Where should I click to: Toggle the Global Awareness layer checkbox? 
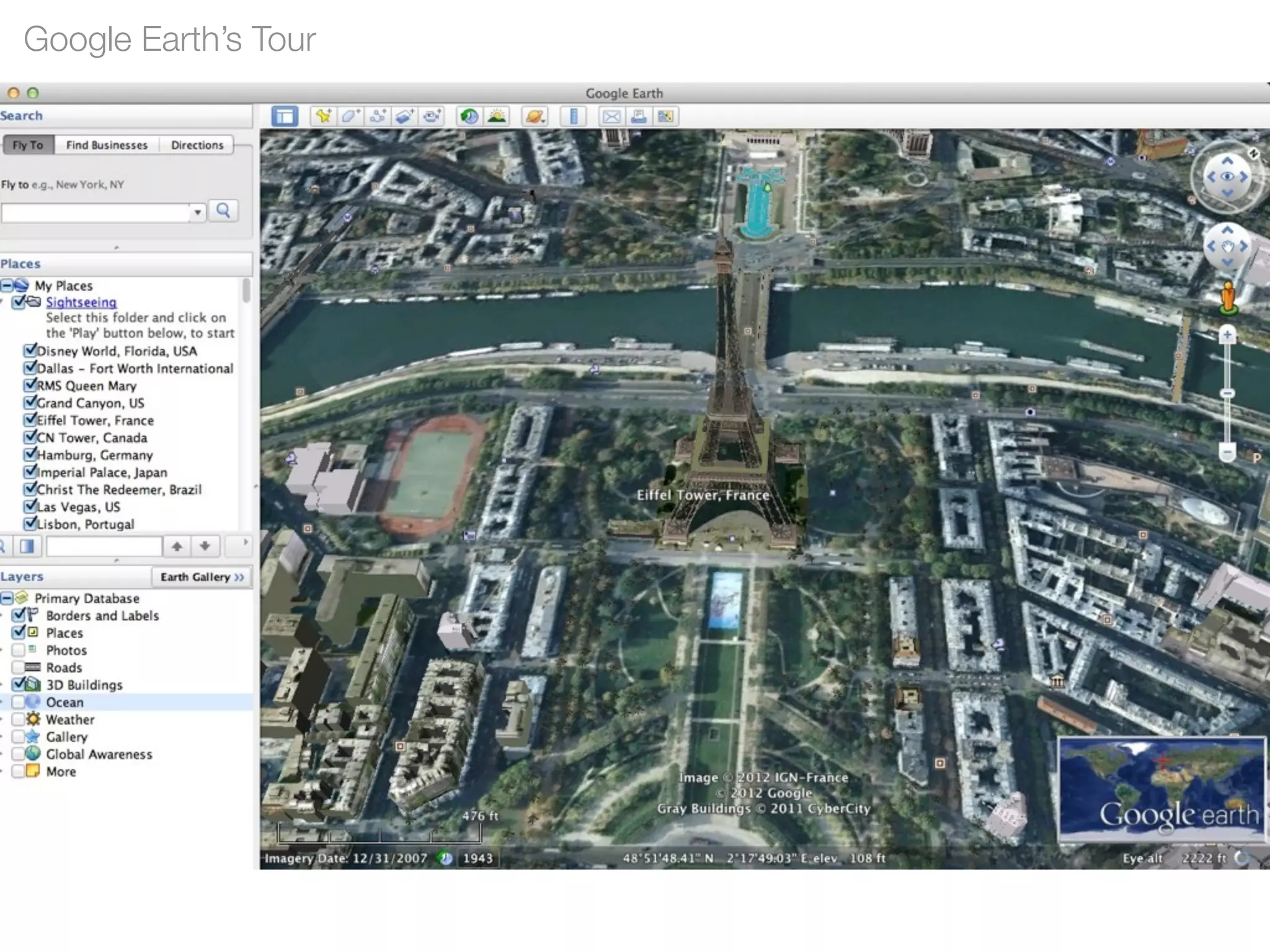[19, 754]
